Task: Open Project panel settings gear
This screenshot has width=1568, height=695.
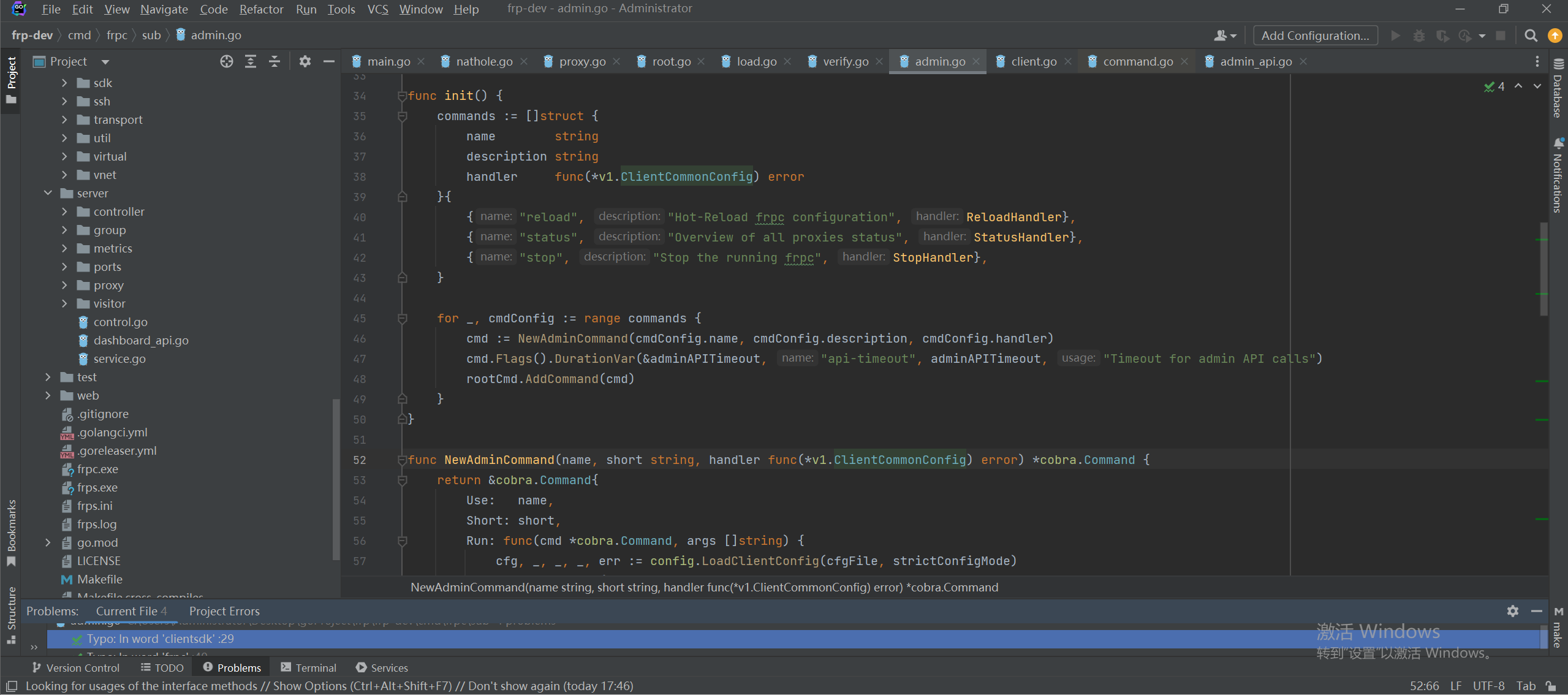Action: click(305, 61)
